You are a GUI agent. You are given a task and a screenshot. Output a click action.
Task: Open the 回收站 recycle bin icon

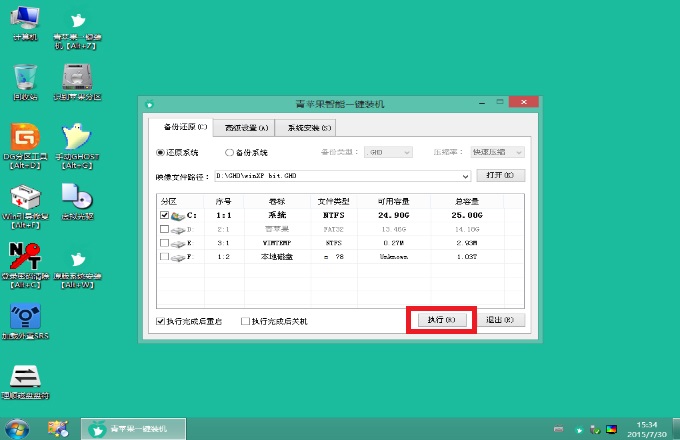(x=25, y=82)
